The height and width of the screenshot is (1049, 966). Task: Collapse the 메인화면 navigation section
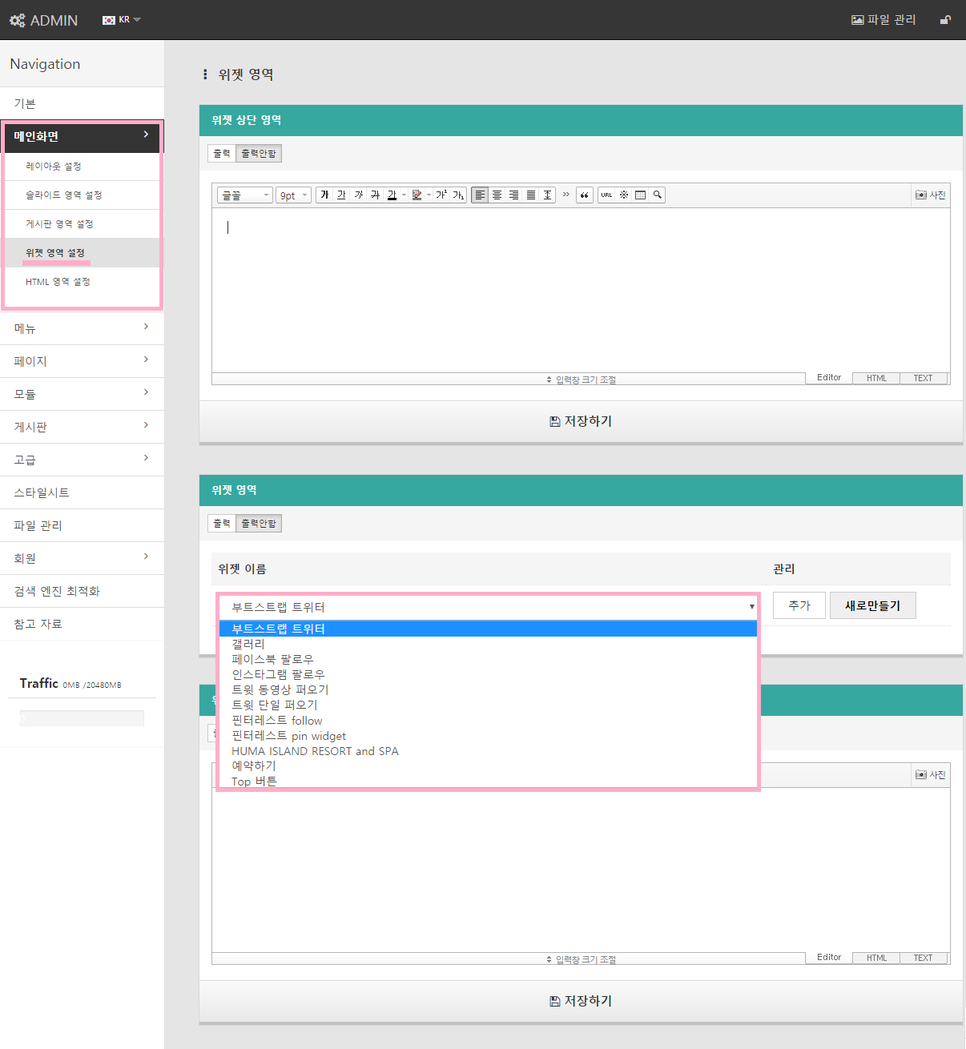tap(82, 136)
